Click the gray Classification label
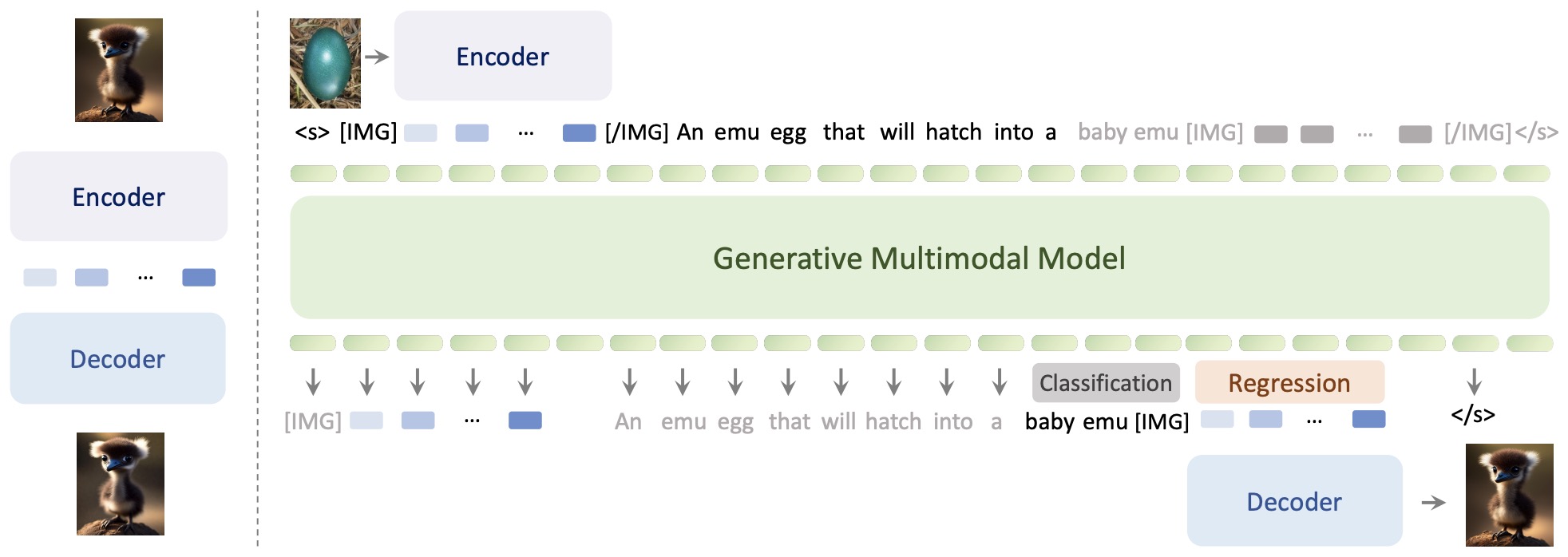The image size is (1568, 557). click(1105, 383)
